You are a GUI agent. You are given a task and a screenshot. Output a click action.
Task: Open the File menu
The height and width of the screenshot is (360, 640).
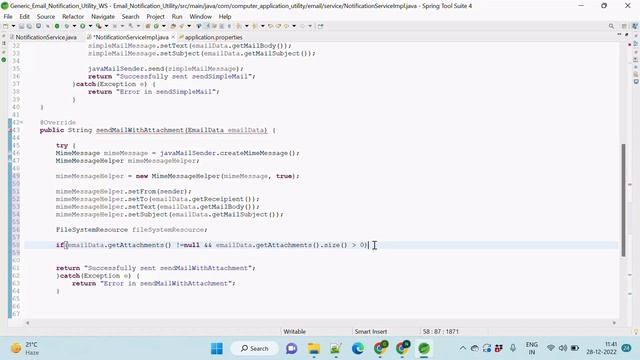8,16
